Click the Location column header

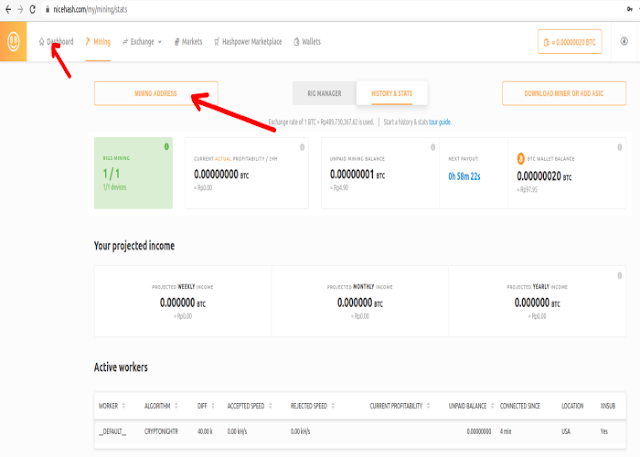point(572,406)
